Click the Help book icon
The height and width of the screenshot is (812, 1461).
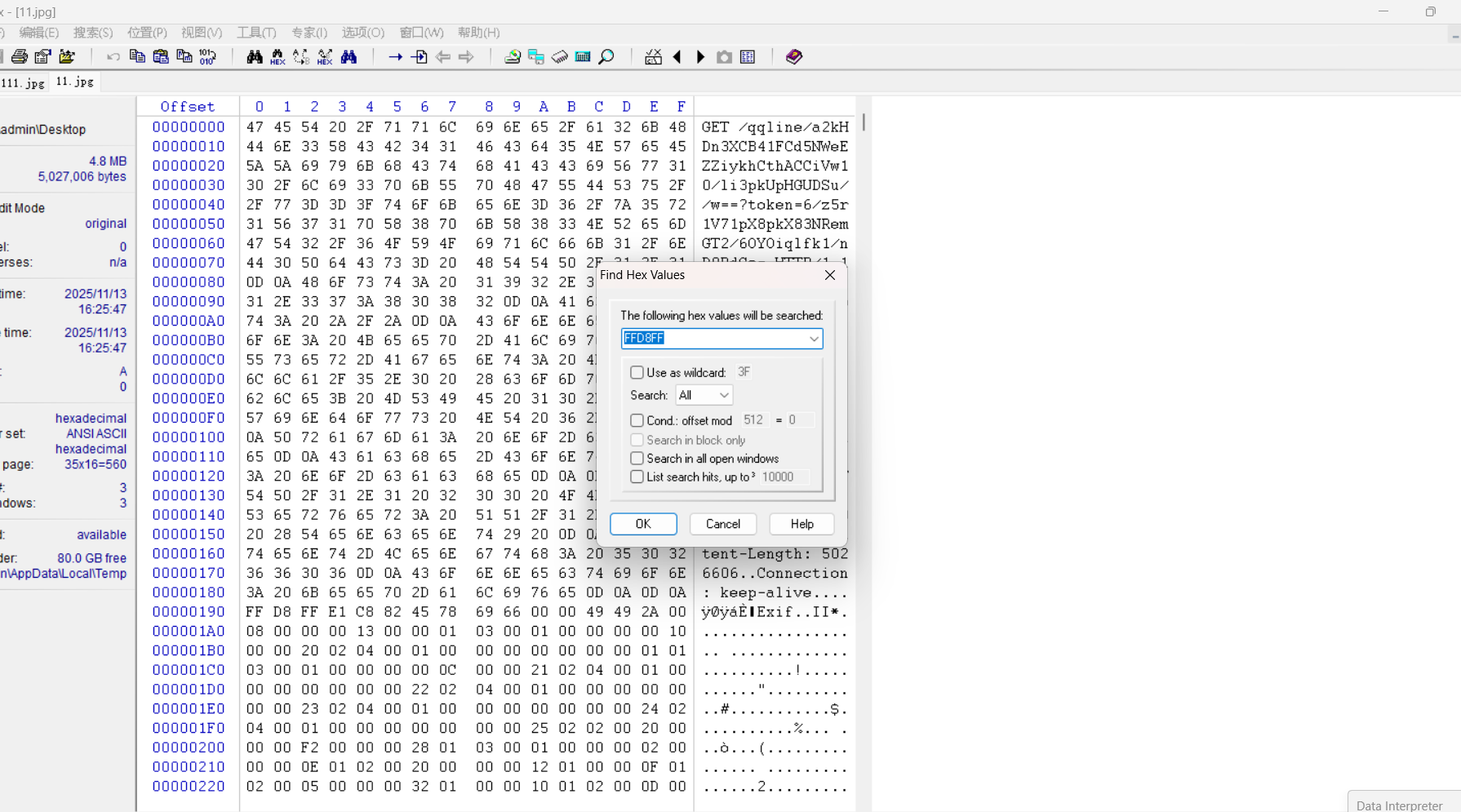click(x=794, y=57)
